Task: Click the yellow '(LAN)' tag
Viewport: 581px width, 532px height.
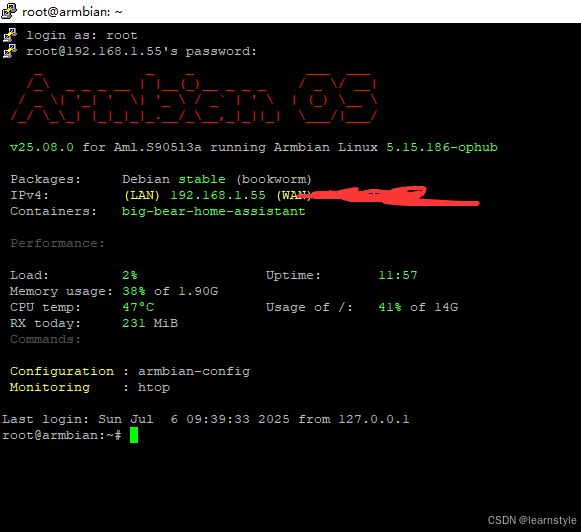Action: 142,195
